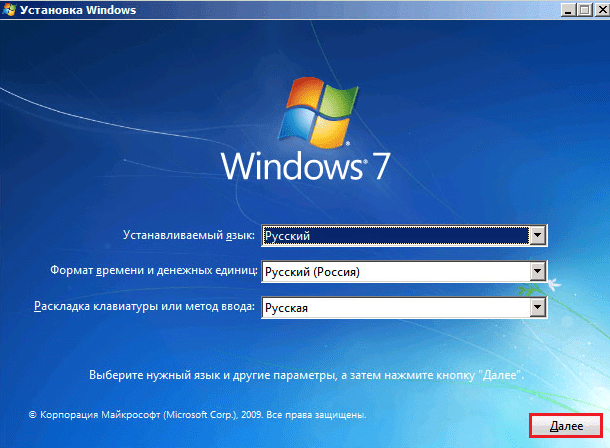Click the Установка Windows title text

(78, 10)
